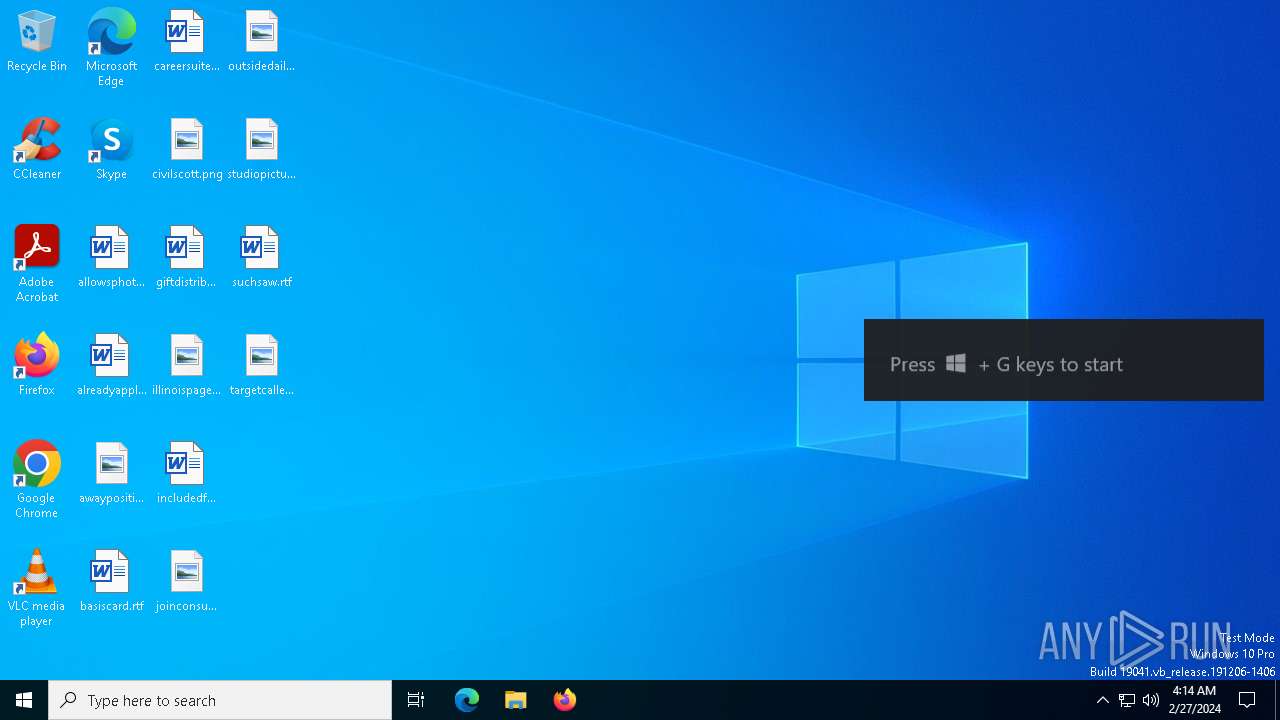This screenshot has height=720, width=1280.
Task: Open Adobe Acrobat desktop shortcut
Action: coord(37,264)
